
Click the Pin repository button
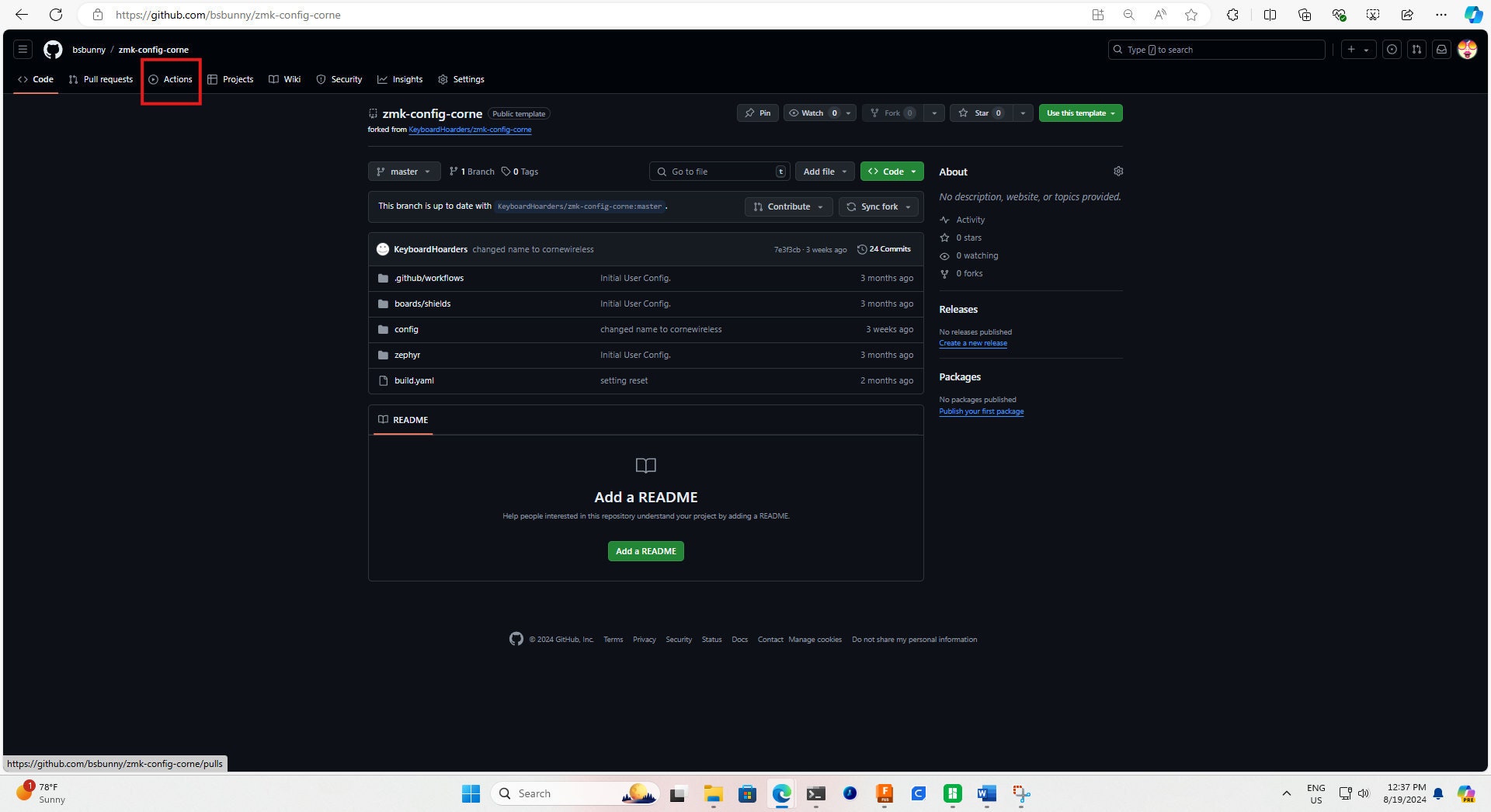757,113
